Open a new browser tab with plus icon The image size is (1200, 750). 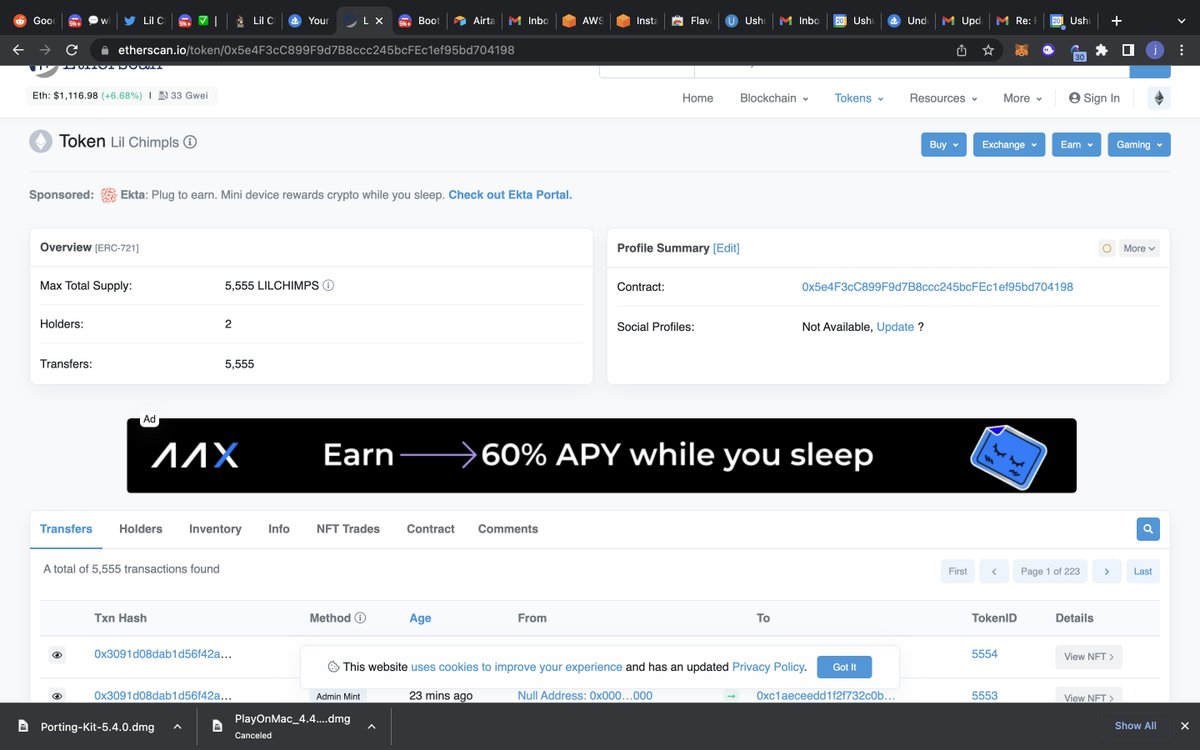click(x=1117, y=20)
